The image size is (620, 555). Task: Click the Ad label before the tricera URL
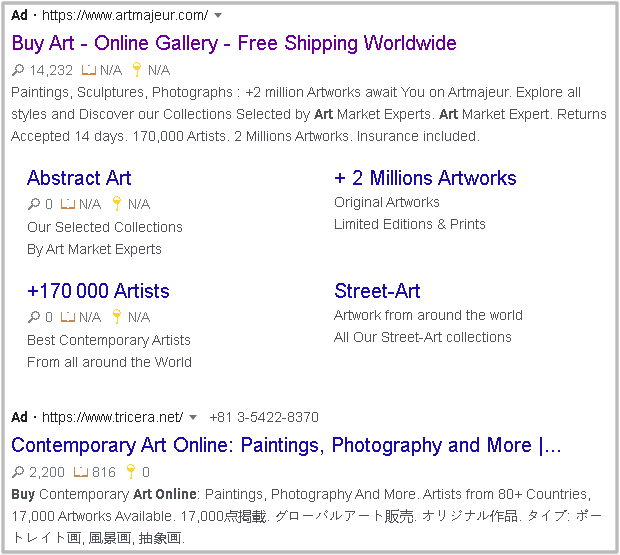coord(19,417)
